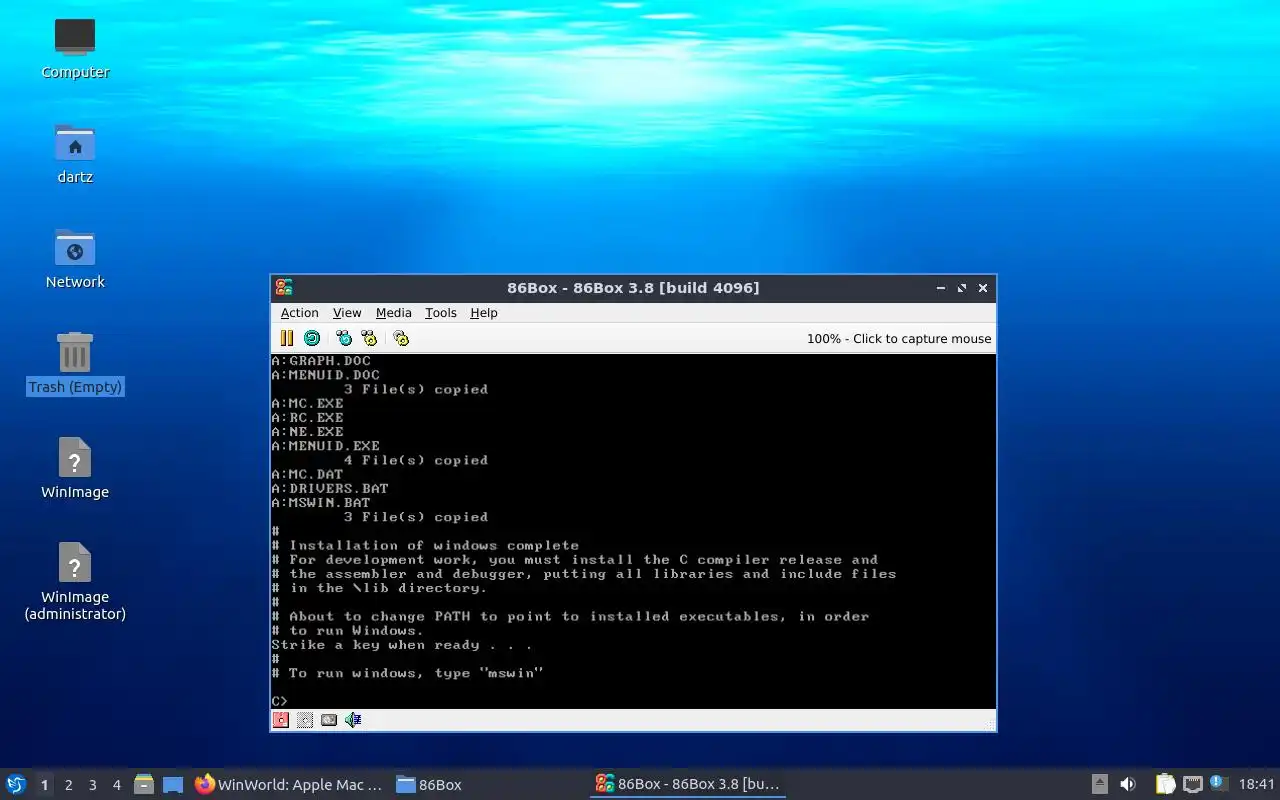Select the dartz home folder desktop icon
This screenshot has height=800, width=1280.
pos(75,153)
